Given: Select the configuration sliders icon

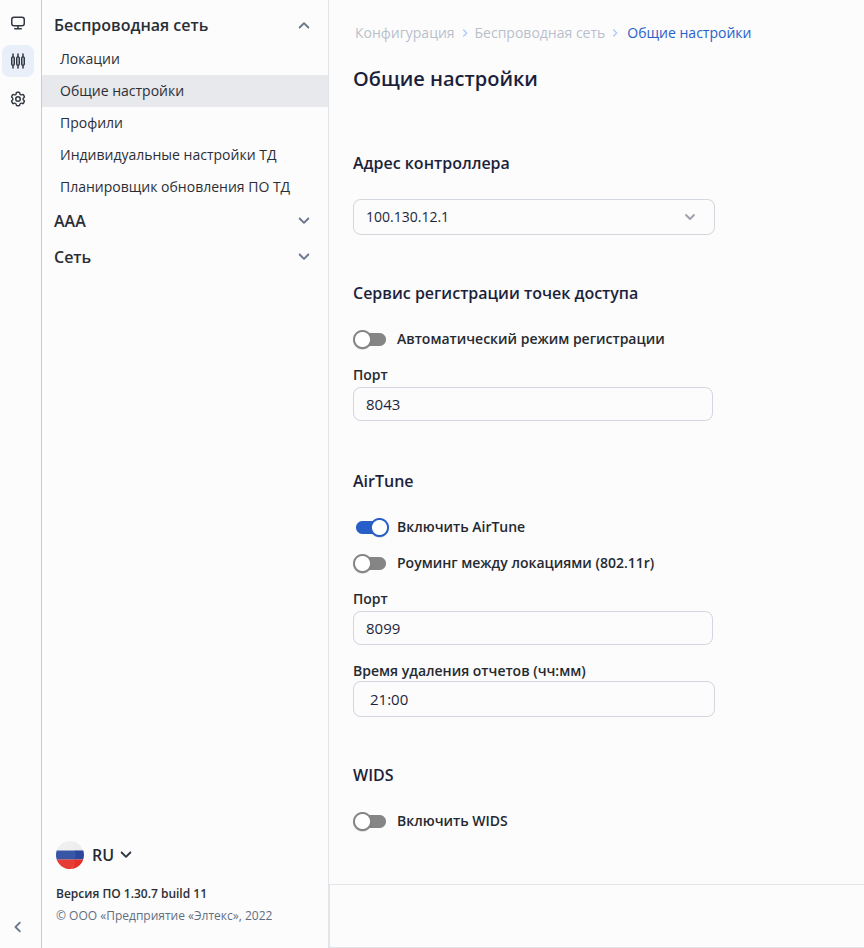Looking at the screenshot, I should (18, 61).
